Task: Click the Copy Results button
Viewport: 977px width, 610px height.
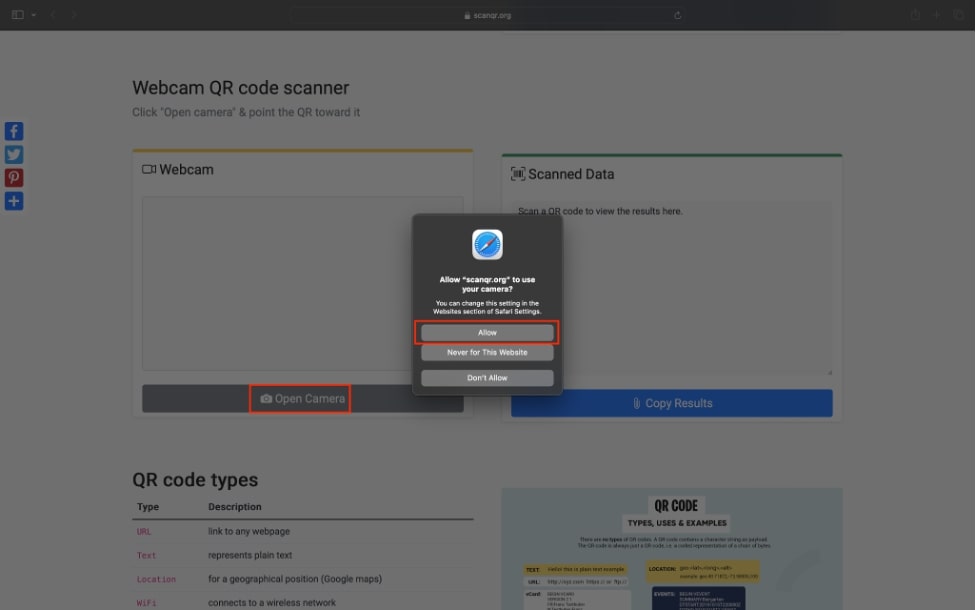Action: [x=671, y=403]
